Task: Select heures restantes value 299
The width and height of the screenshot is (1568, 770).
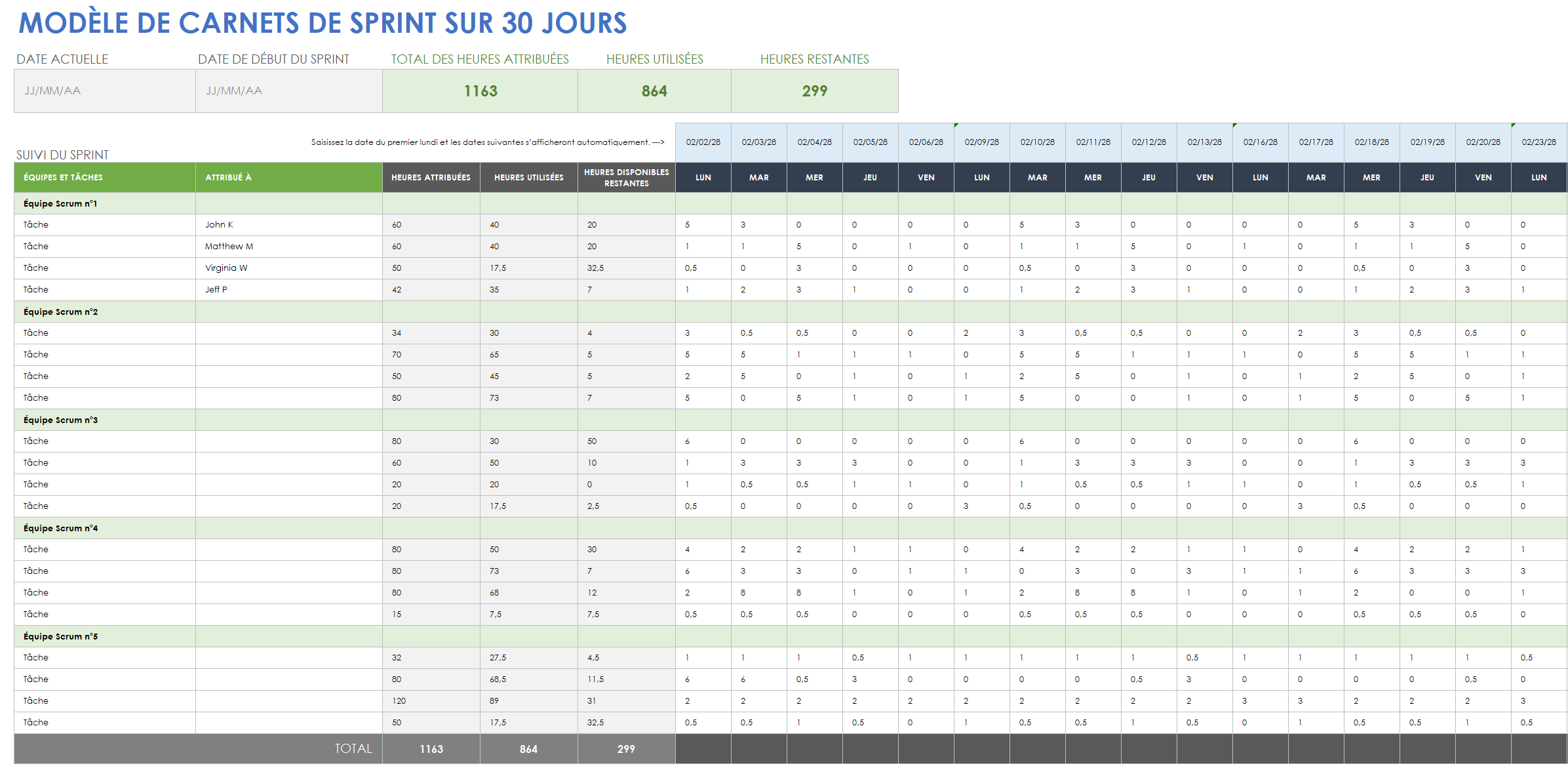Action: point(815,91)
